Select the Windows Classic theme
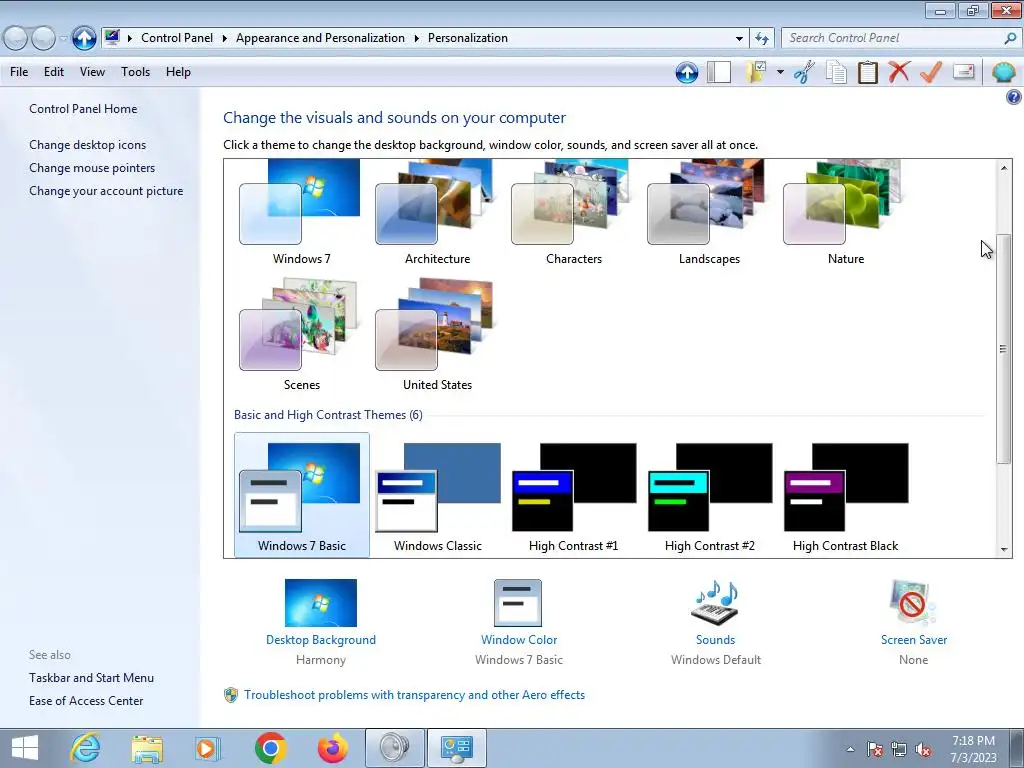Image resolution: width=1024 pixels, height=768 pixels. tap(437, 495)
